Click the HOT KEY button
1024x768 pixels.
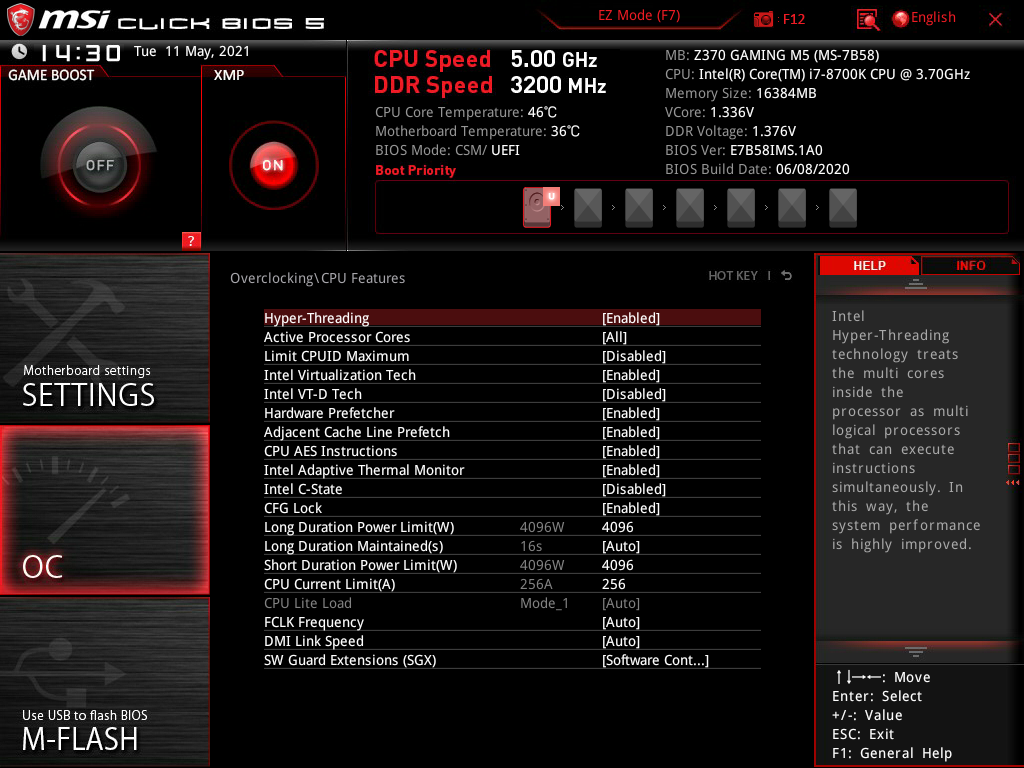click(x=733, y=276)
